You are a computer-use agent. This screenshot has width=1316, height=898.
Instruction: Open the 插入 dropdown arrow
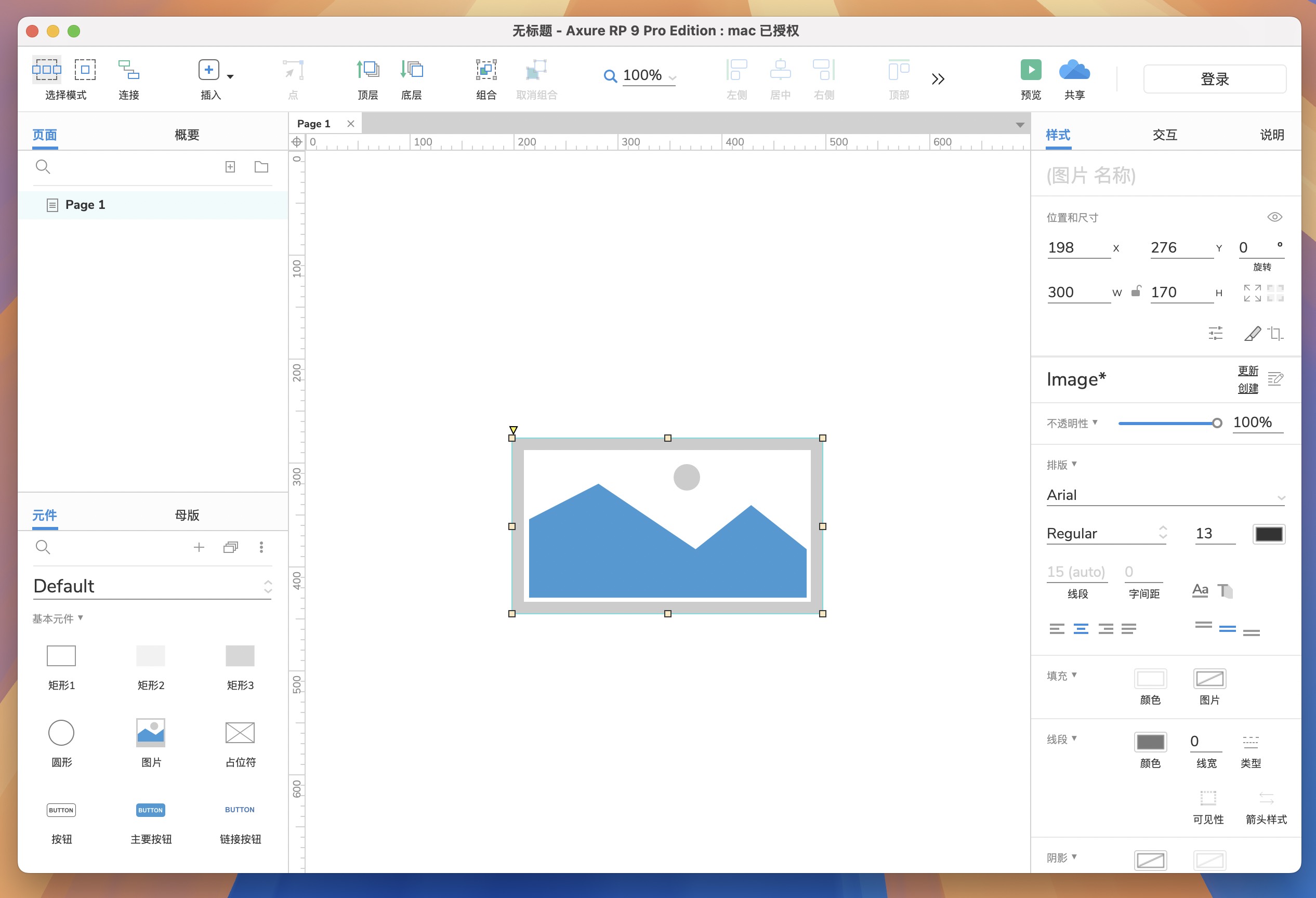click(x=230, y=76)
